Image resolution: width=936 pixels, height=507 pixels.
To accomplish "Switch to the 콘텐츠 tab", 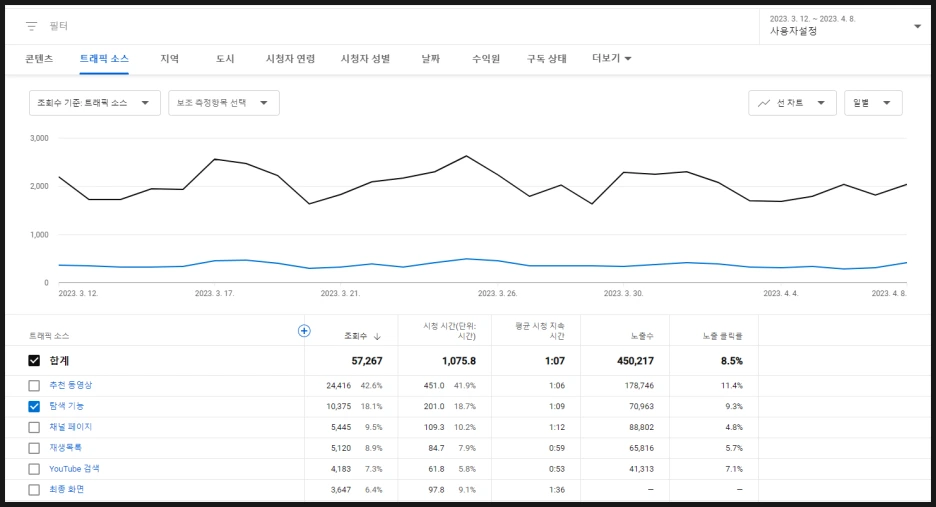I will tap(39, 59).
